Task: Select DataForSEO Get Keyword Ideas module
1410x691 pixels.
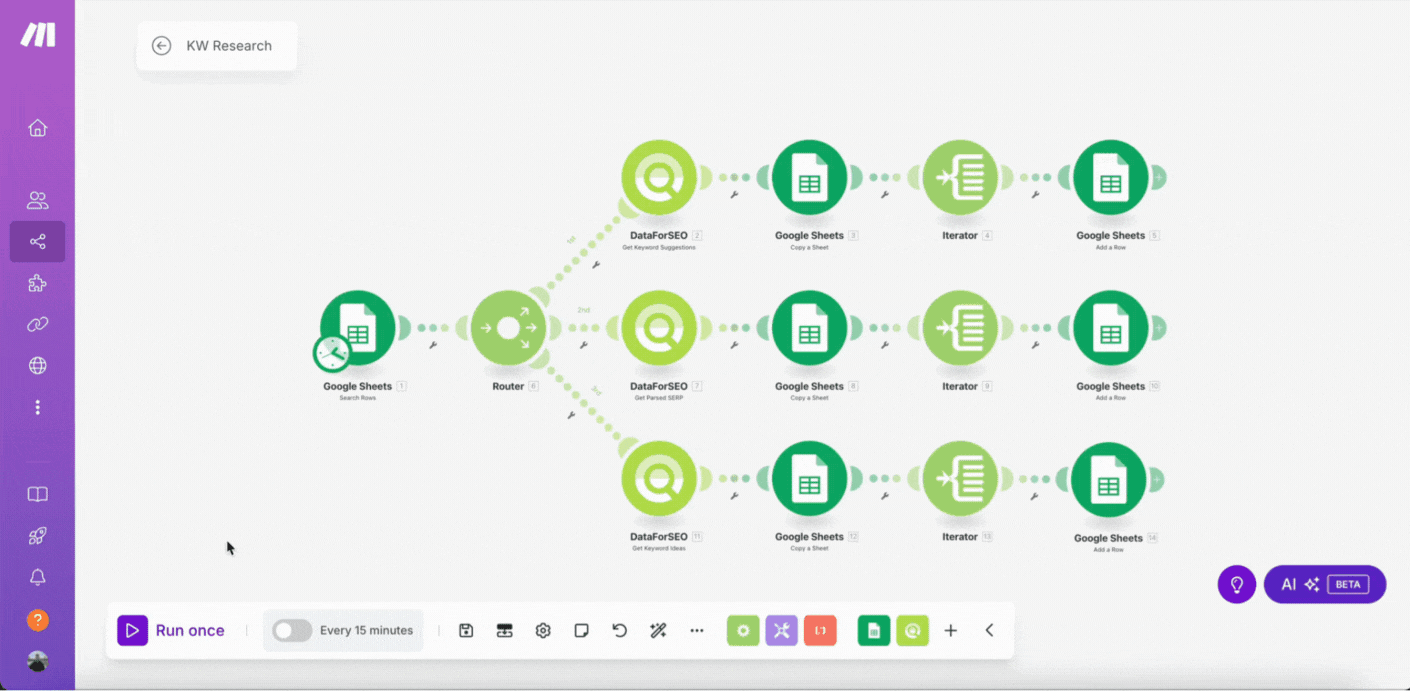Action: pos(659,480)
